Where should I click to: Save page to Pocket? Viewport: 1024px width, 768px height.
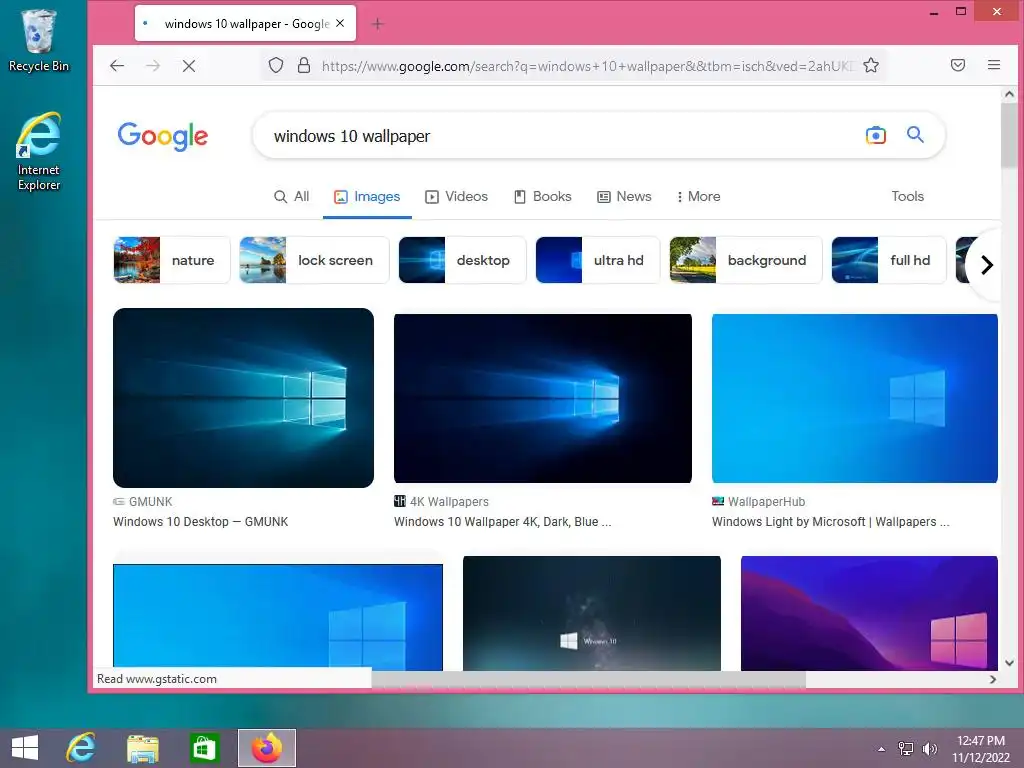958,65
